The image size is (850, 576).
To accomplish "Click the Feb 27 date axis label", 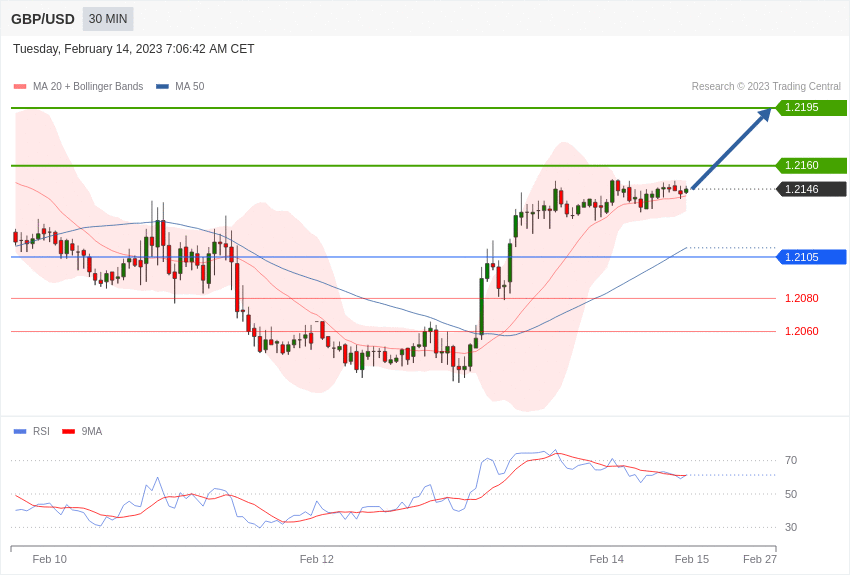I will (x=760, y=559).
